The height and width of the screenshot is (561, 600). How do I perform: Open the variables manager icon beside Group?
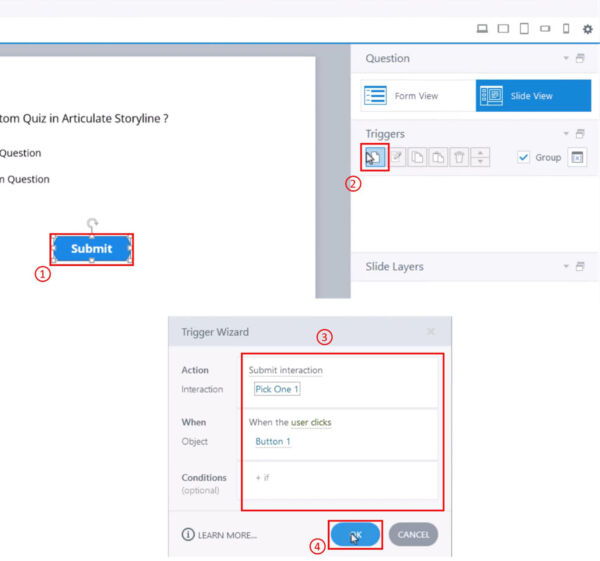577,157
